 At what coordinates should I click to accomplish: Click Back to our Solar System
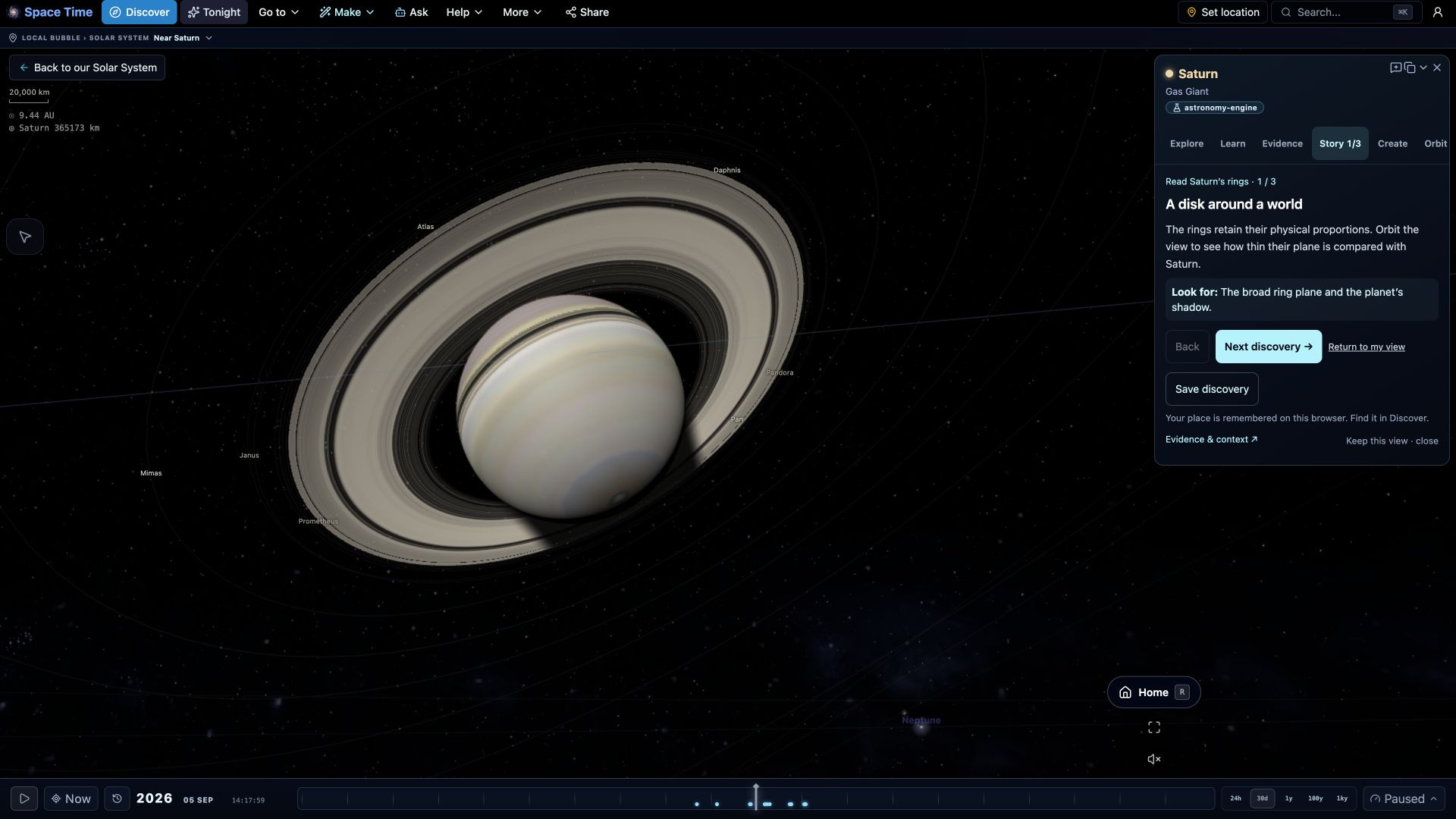pos(87,67)
